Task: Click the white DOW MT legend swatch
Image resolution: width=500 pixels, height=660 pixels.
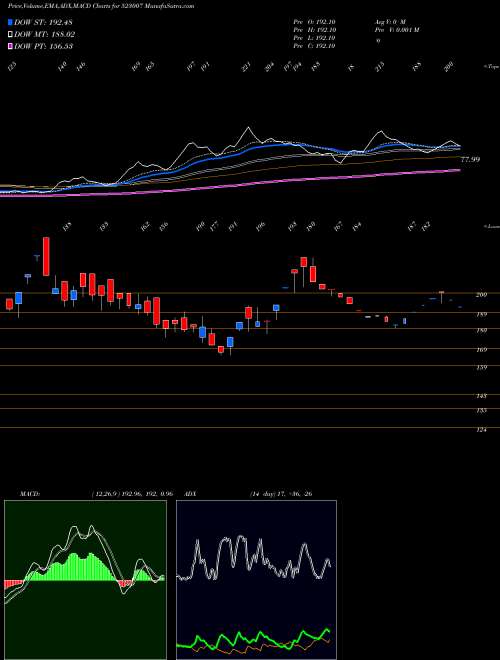Action: tap(11, 34)
